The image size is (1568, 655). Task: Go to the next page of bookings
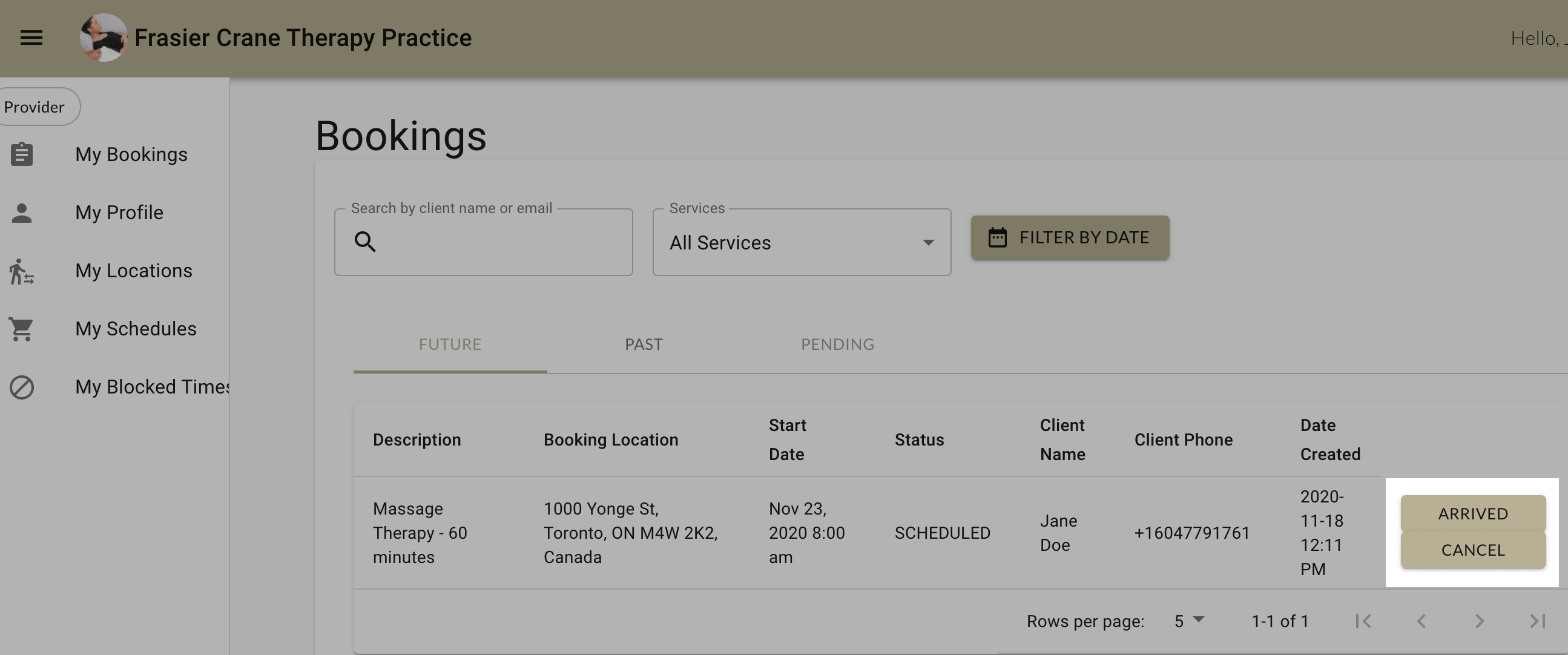point(1479,621)
